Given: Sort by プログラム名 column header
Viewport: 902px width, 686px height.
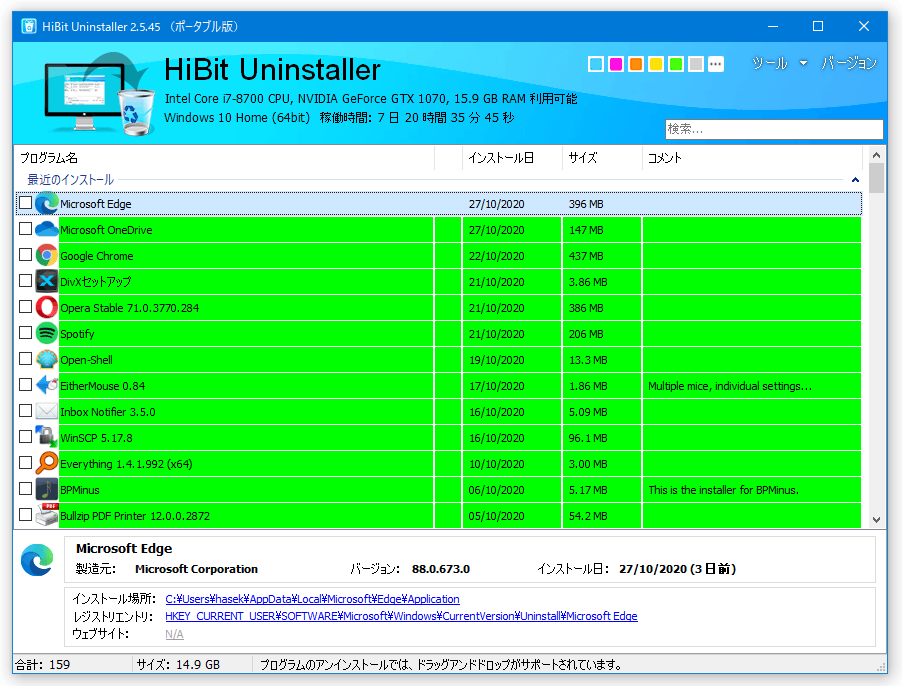Looking at the screenshot, I should 224,158.
